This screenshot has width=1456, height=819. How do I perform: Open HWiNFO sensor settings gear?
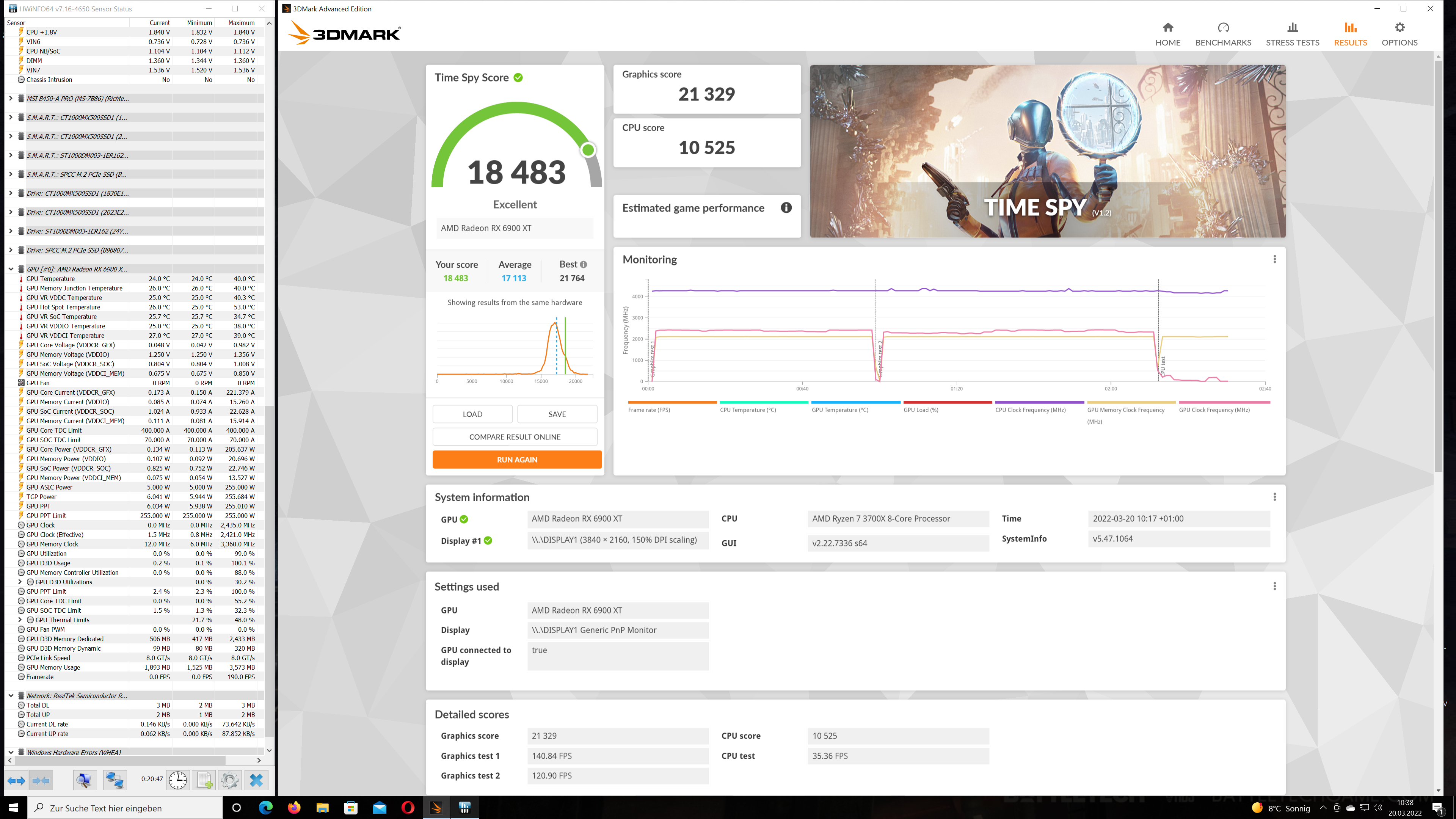[x=229, y=780]
